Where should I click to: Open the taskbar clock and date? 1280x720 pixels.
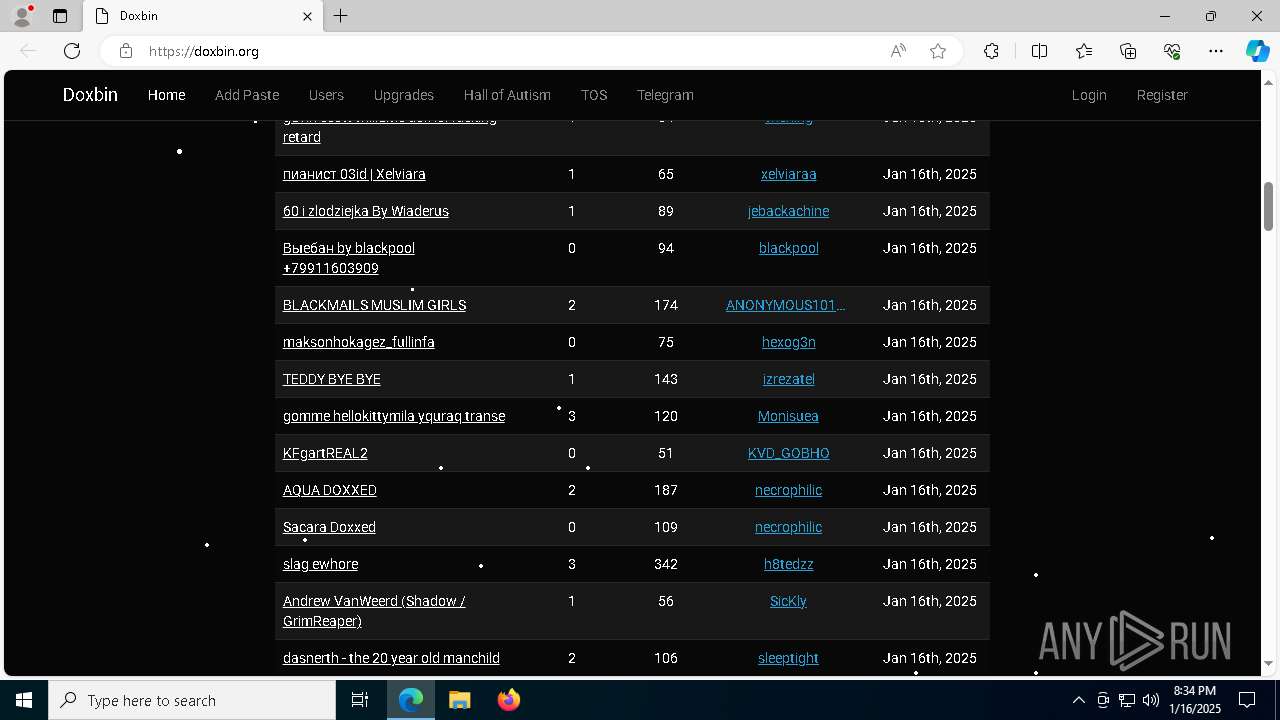pyautogui.click(x=1195, y=700)
